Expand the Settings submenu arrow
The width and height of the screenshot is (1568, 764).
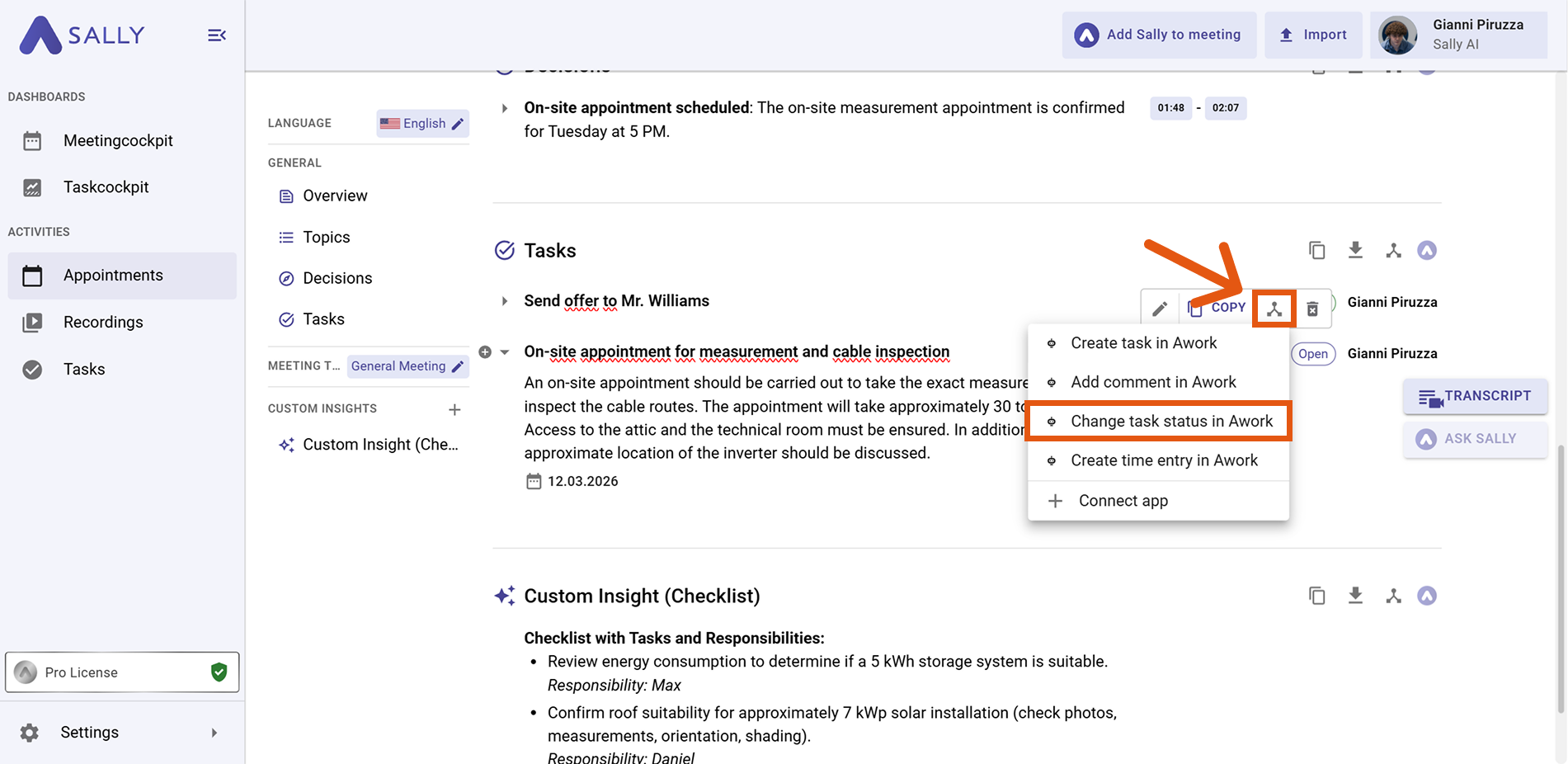(x=214, y=733)
